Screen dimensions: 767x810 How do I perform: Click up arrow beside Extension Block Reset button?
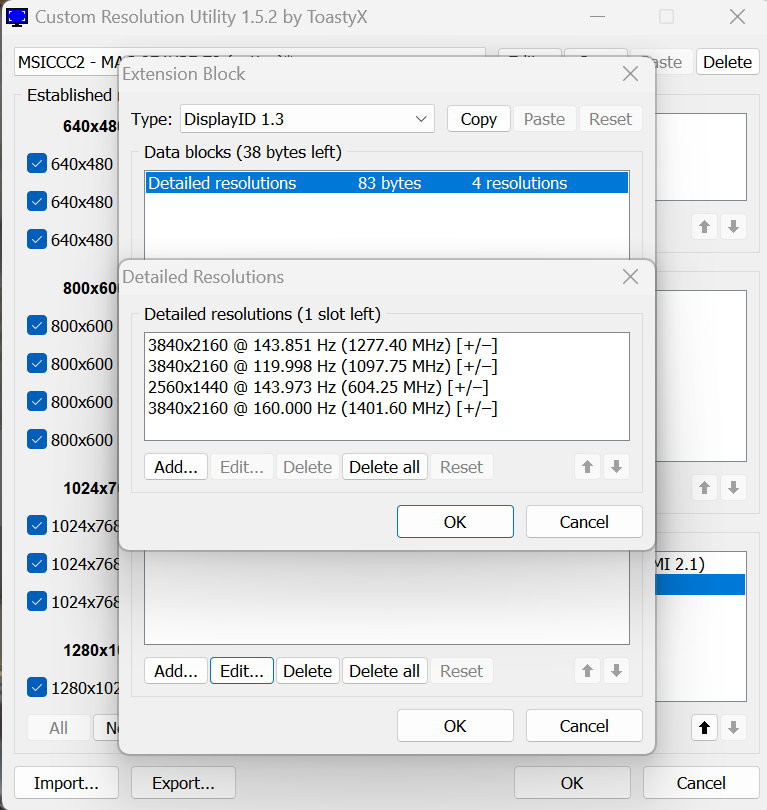588,671
